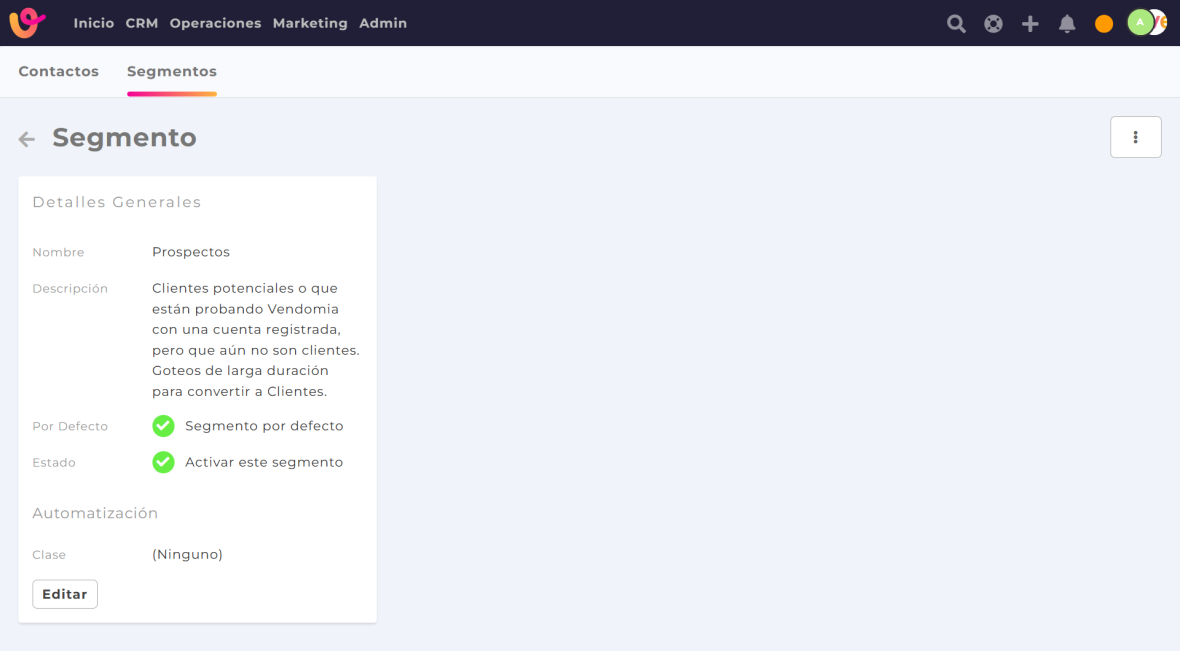Go back using the left arrow icon
This screenshot has width=1180, height=651.
[x=27, y=139]
